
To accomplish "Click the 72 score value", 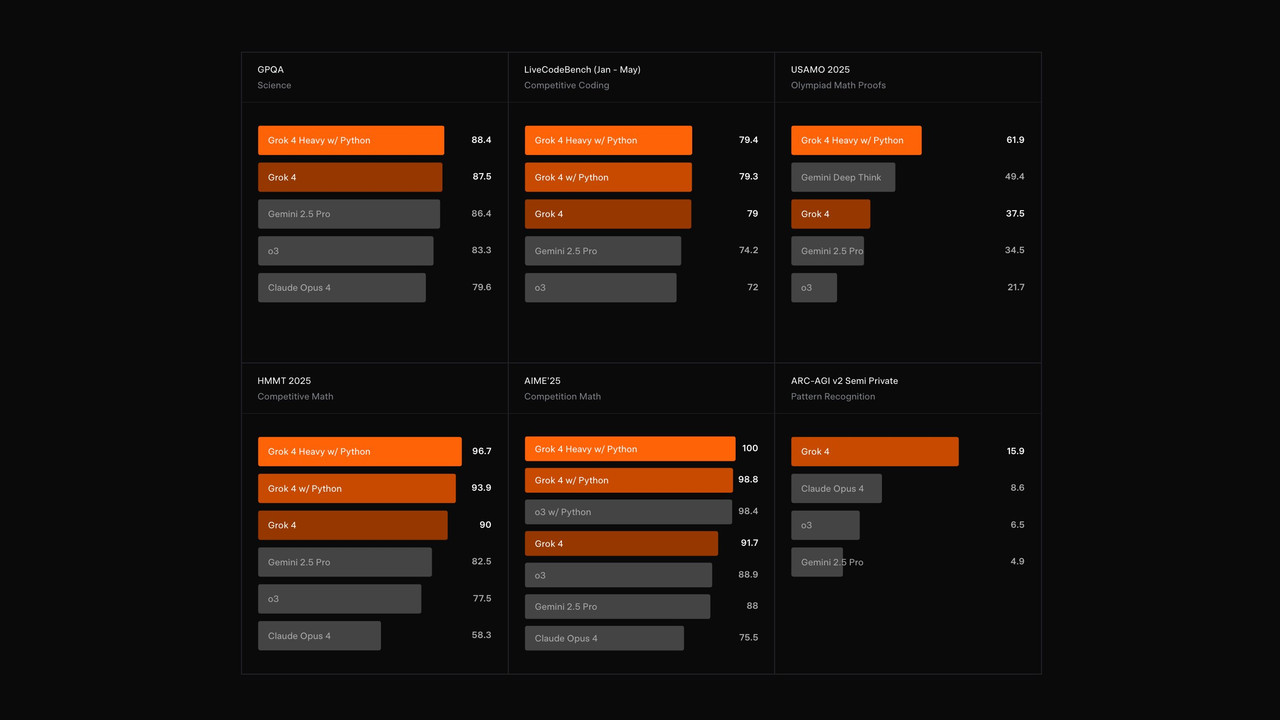I will click(x=752, y=288).
